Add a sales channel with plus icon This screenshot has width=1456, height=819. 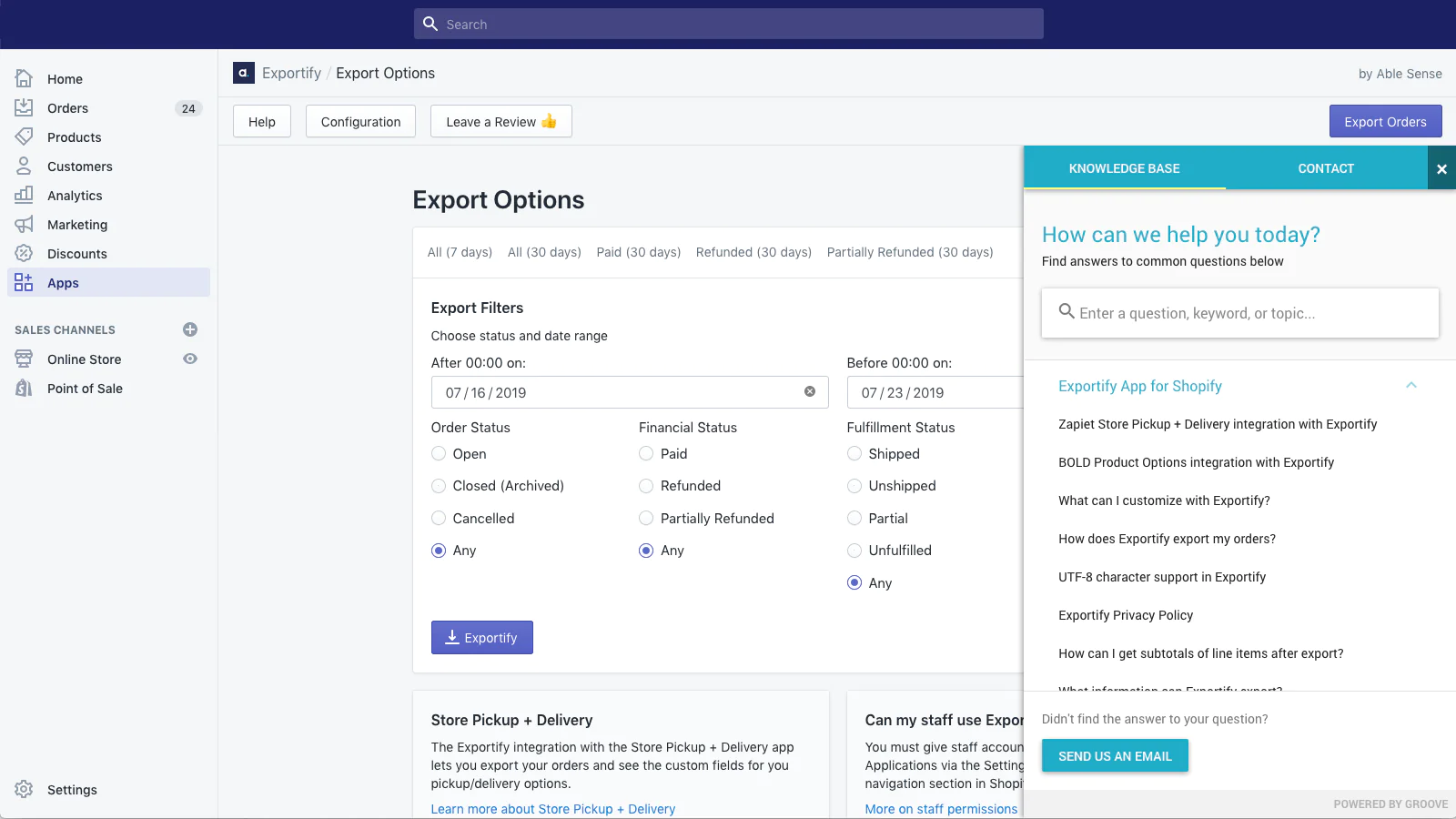190,329
